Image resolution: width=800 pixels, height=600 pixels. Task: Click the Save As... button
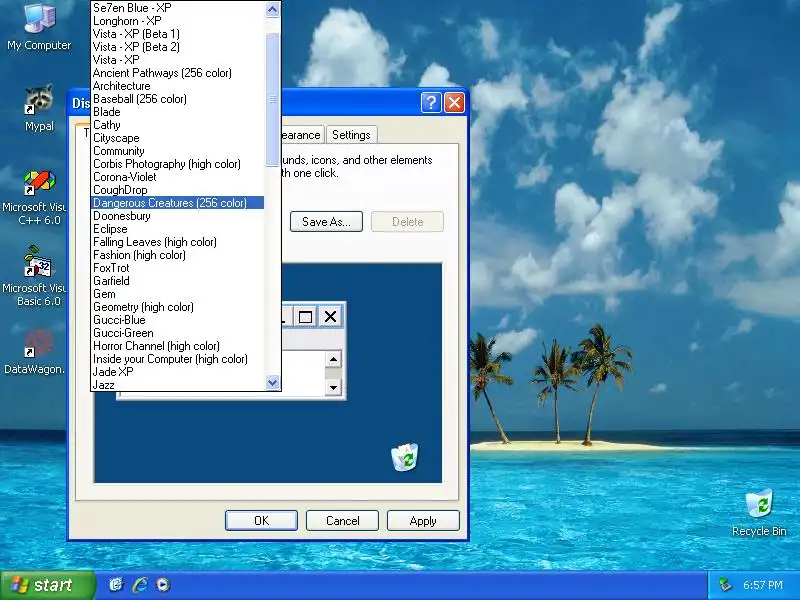pos(327,222)
